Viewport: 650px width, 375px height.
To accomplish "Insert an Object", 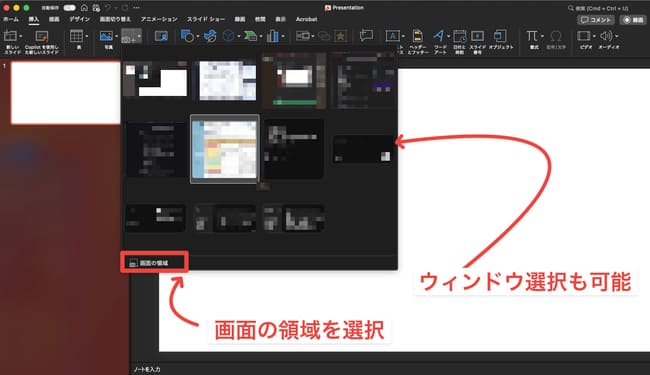I will click(x=500, y=40).
